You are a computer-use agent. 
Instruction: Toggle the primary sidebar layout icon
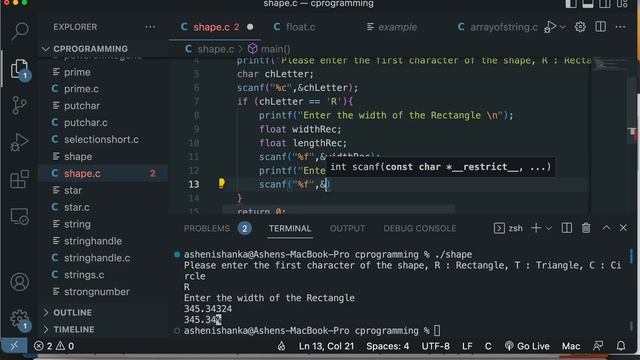(571, 4)
